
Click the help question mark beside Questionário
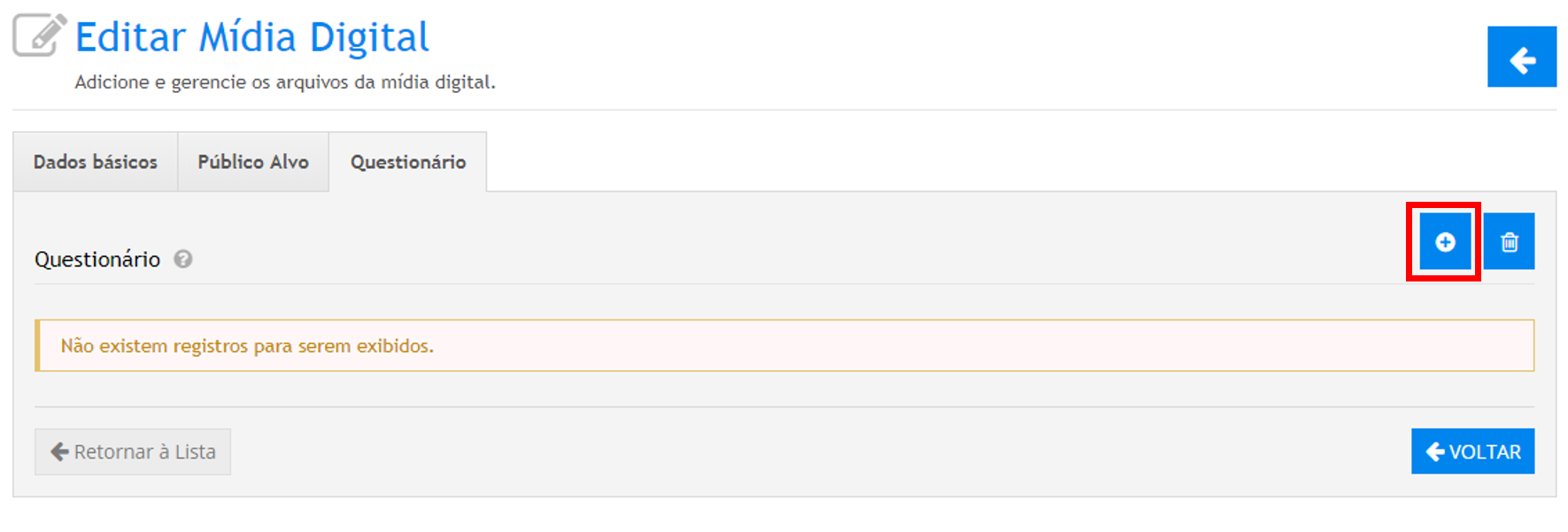[x=183, y=259]
